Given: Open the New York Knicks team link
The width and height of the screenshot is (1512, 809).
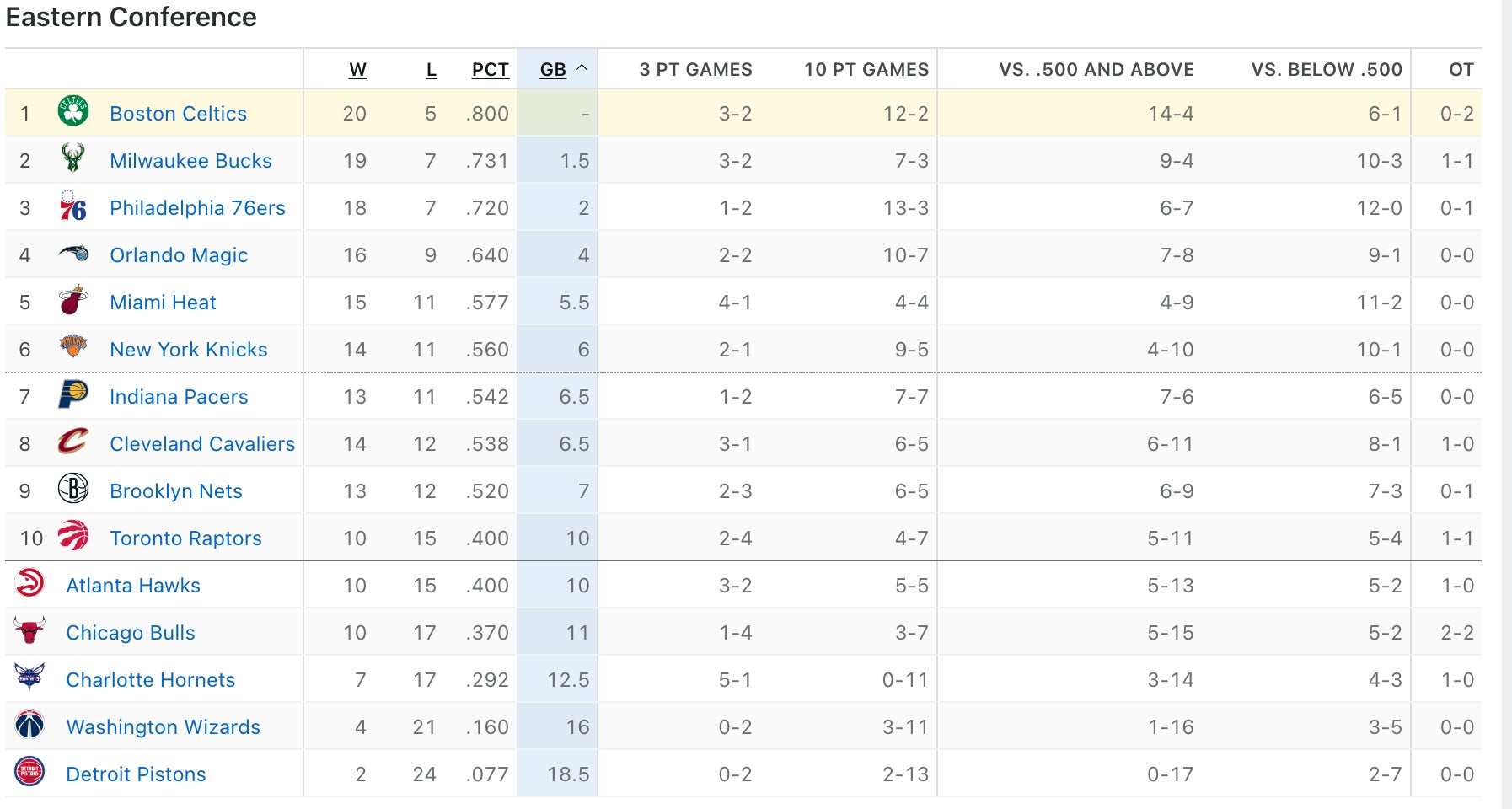Looking at the screenshot, I should tap(188, 350).
